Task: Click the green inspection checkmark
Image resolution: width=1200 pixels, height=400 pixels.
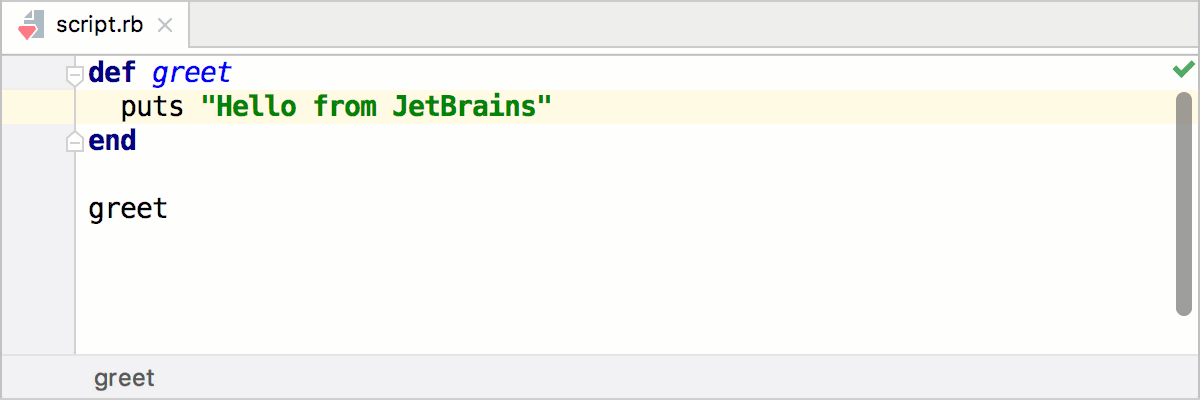Action: [1183, 70]
